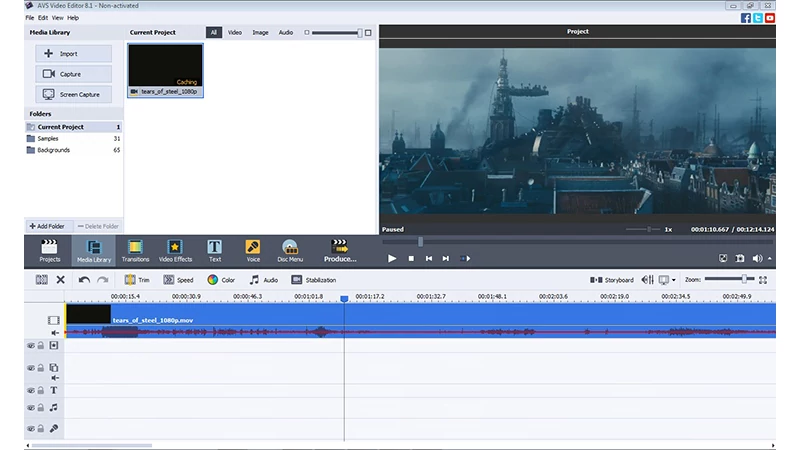
Task: Open the Color correction tool
Action: [221, 280]
